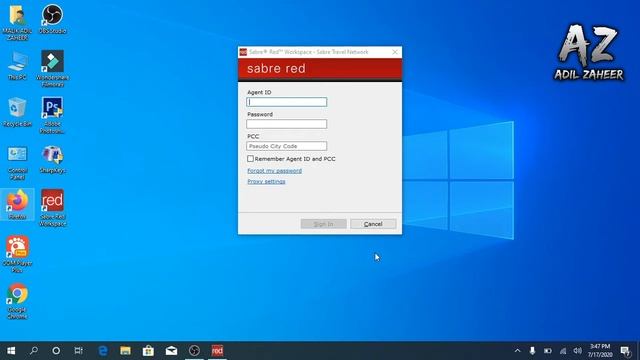This screenshot has width=640, height=360.
Task: Launch GOM Player Plus desktop shortcut
Action: (17, 254)
